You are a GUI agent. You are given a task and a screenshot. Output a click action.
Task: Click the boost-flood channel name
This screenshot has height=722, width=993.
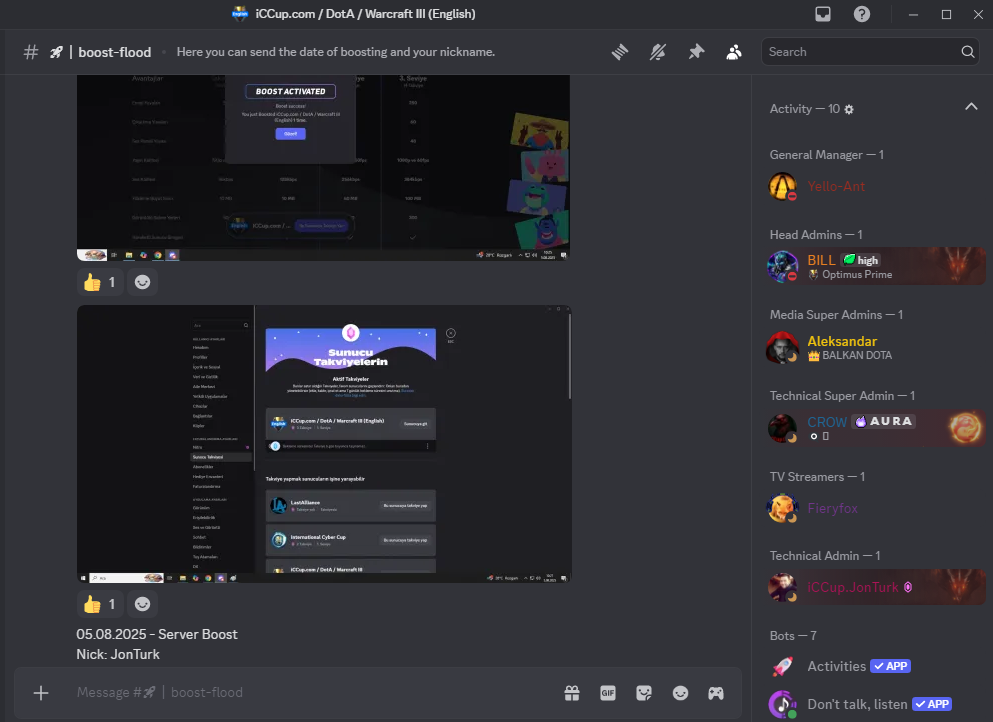(x=115, y=52)
